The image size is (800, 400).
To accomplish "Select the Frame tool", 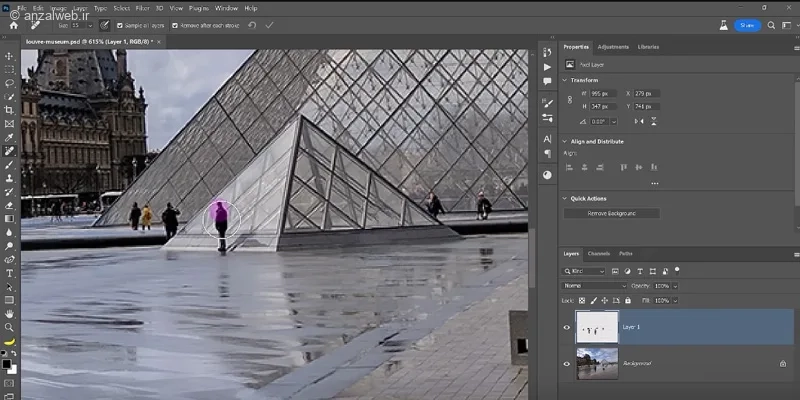I will point(9,123).
